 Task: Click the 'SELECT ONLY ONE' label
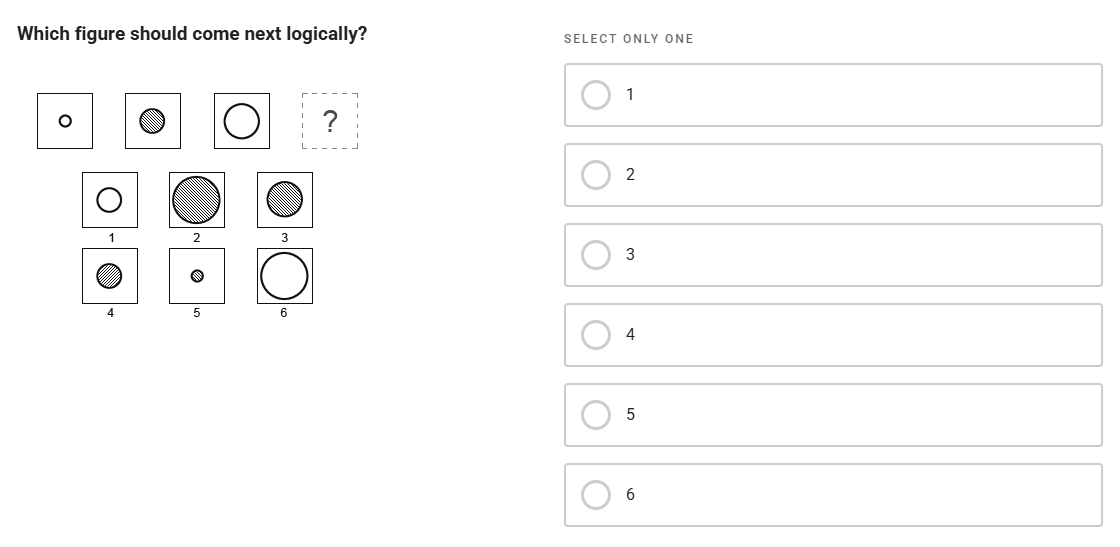628,39
